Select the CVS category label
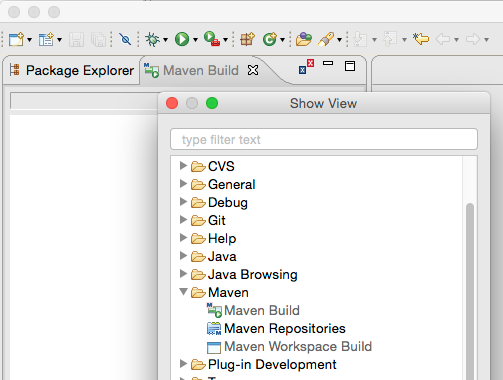Viewport: 503px width, 380px height. pos(221,166)
